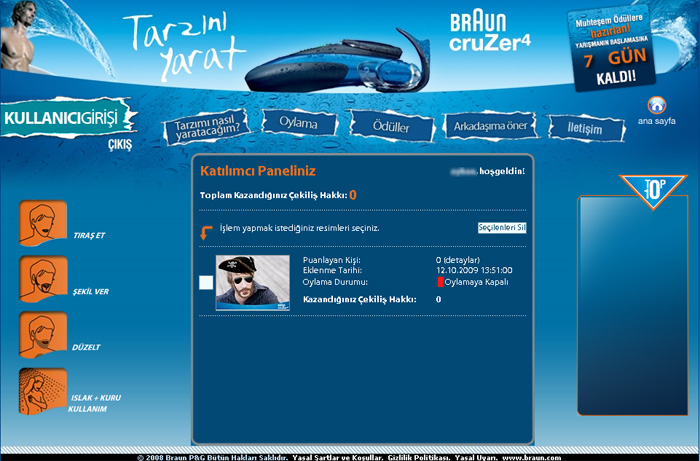Image resolution: width=700 pixels, height=461 pixels.
Task: Open the Ödüller menu item
Action: [392, 126]
